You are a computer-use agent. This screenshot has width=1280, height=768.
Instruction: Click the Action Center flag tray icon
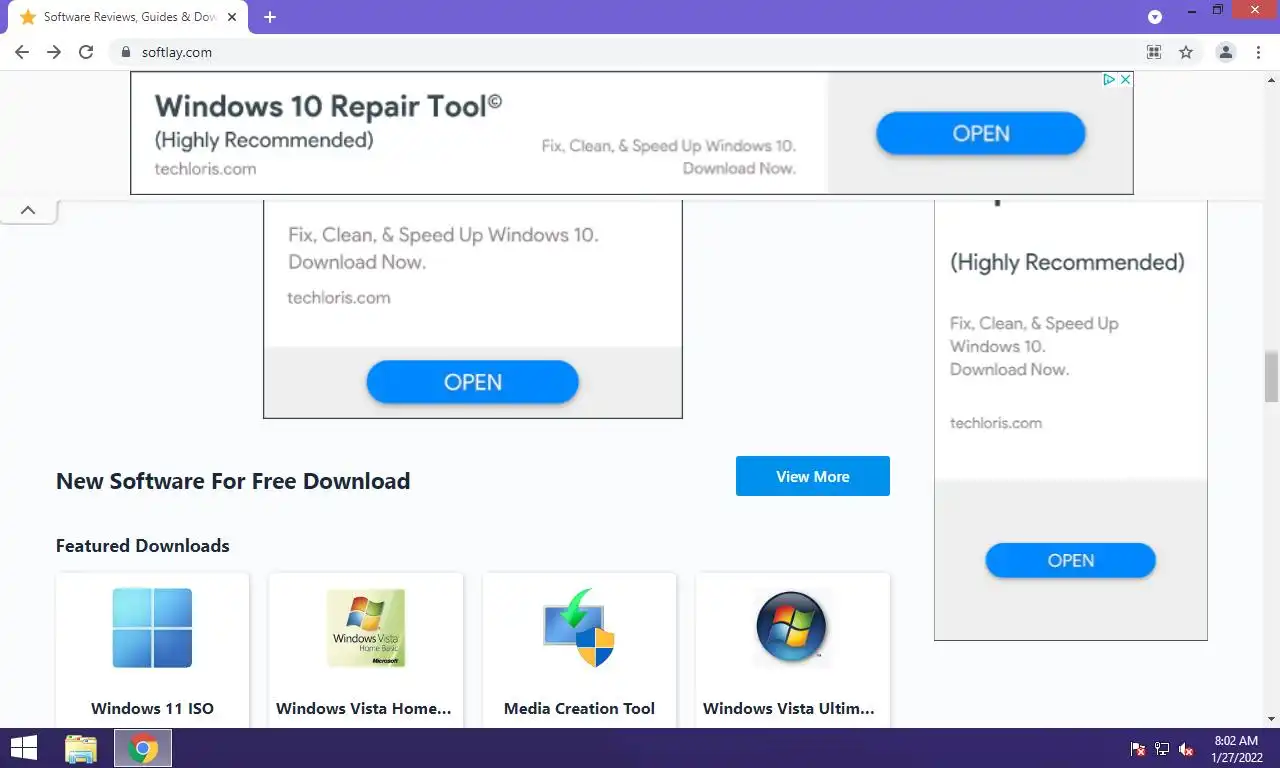[x=1138, y=749]
